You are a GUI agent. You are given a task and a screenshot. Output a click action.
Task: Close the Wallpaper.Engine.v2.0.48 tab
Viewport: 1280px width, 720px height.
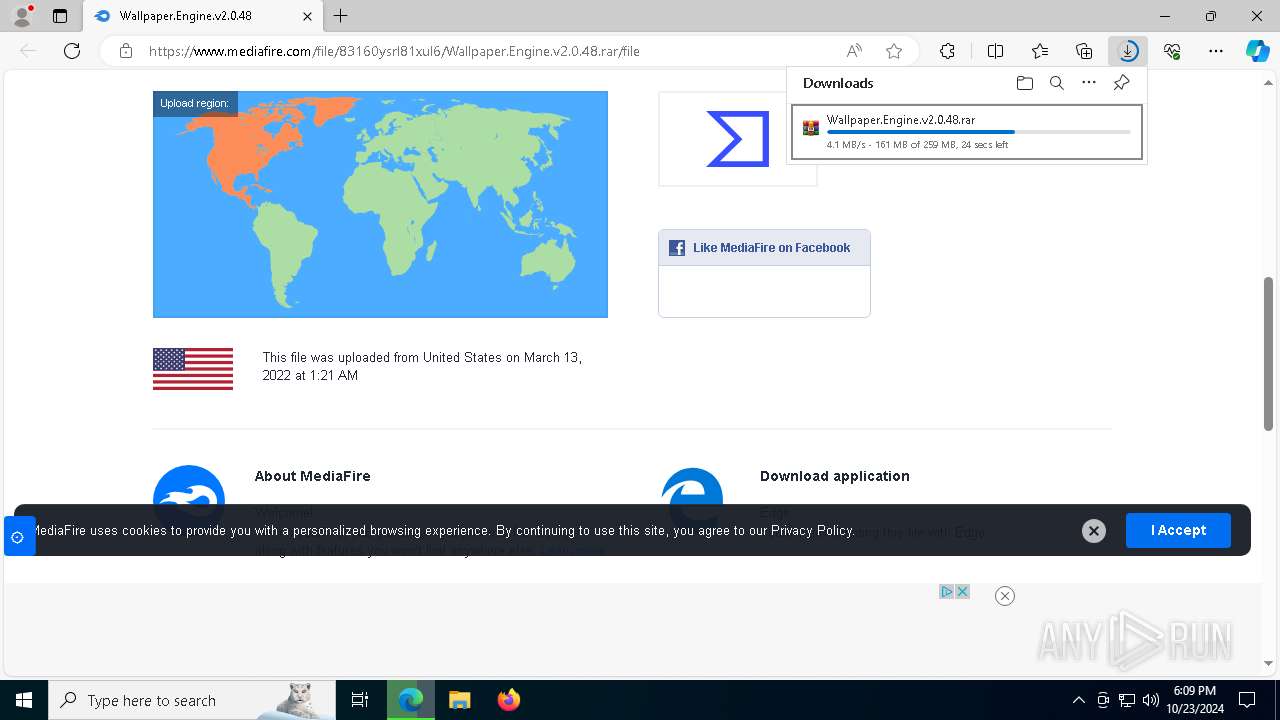[307, 16]
